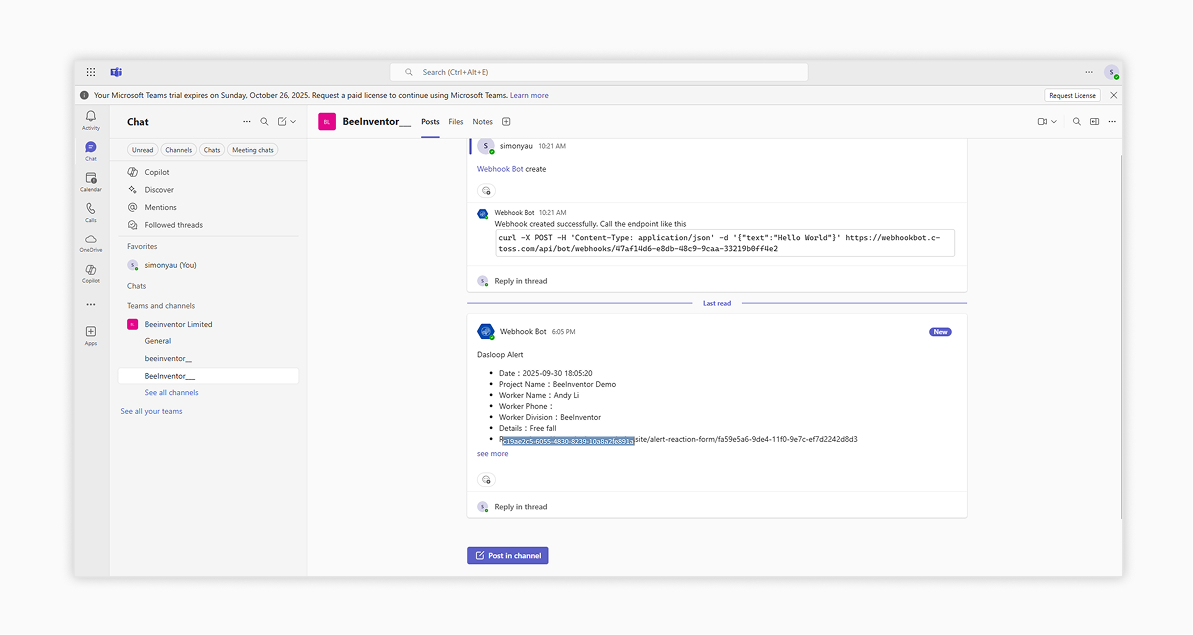
Task: Click the Request License button
Action: pos(1072,95)
